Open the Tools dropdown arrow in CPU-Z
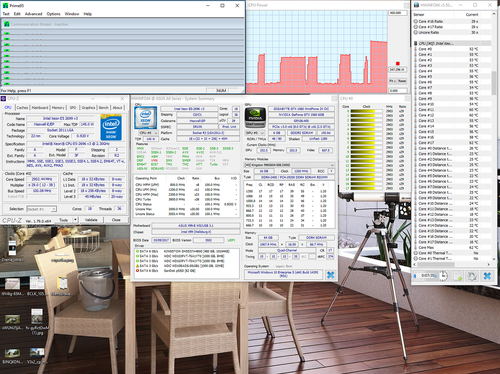The image size is (500, 374). (75, 220)
